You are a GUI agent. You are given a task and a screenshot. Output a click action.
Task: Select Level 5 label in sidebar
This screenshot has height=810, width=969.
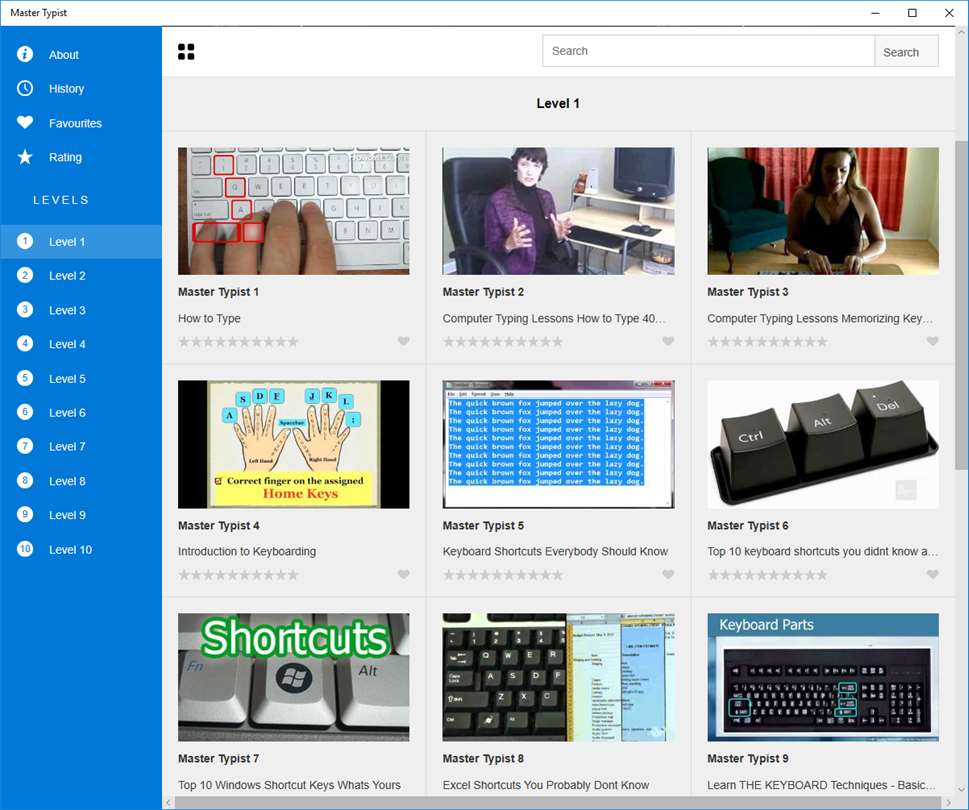point(67,379)
